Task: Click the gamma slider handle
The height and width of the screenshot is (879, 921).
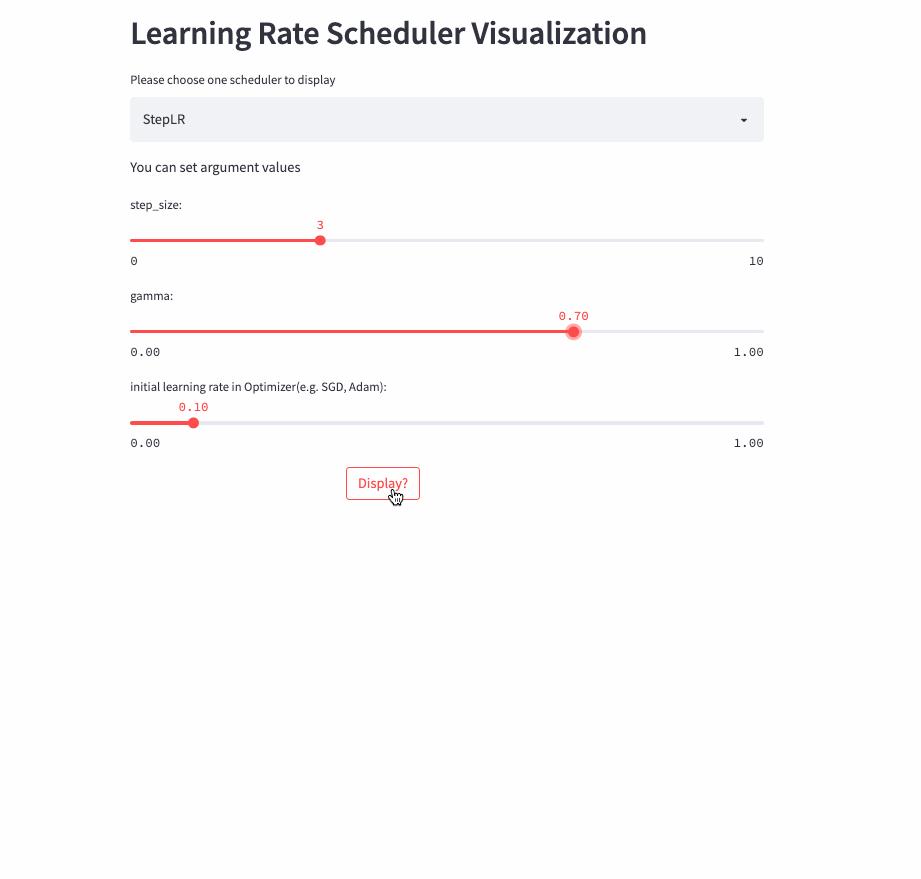Action: 573,331
